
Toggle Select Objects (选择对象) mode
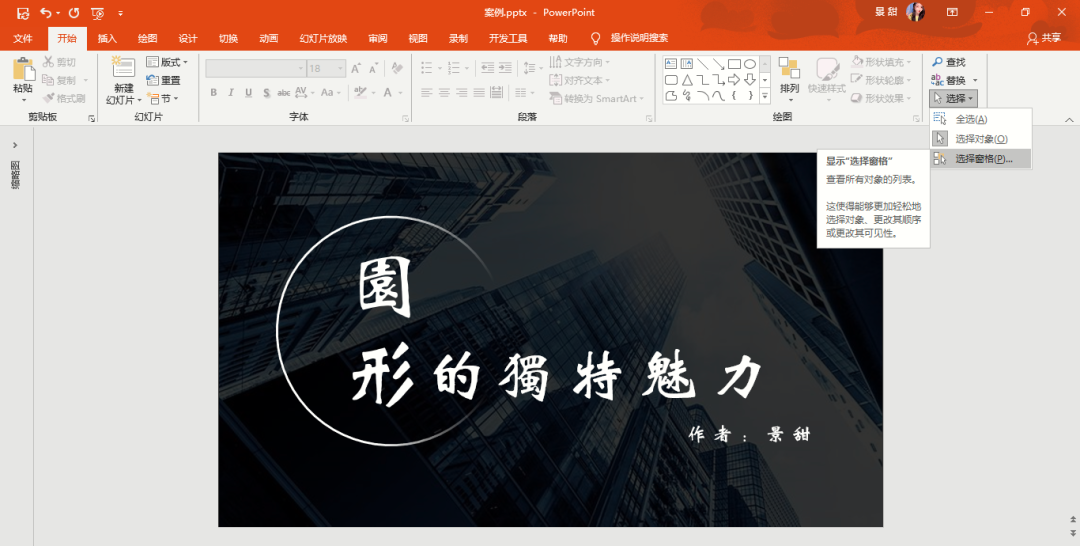980,139
